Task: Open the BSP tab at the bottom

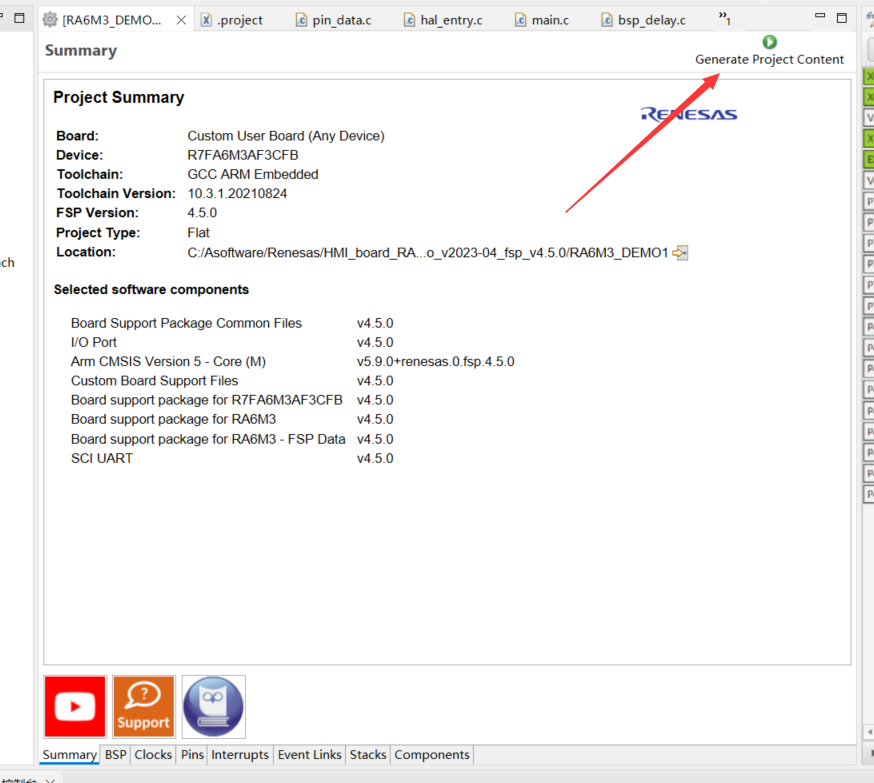Action: point(115,755)
